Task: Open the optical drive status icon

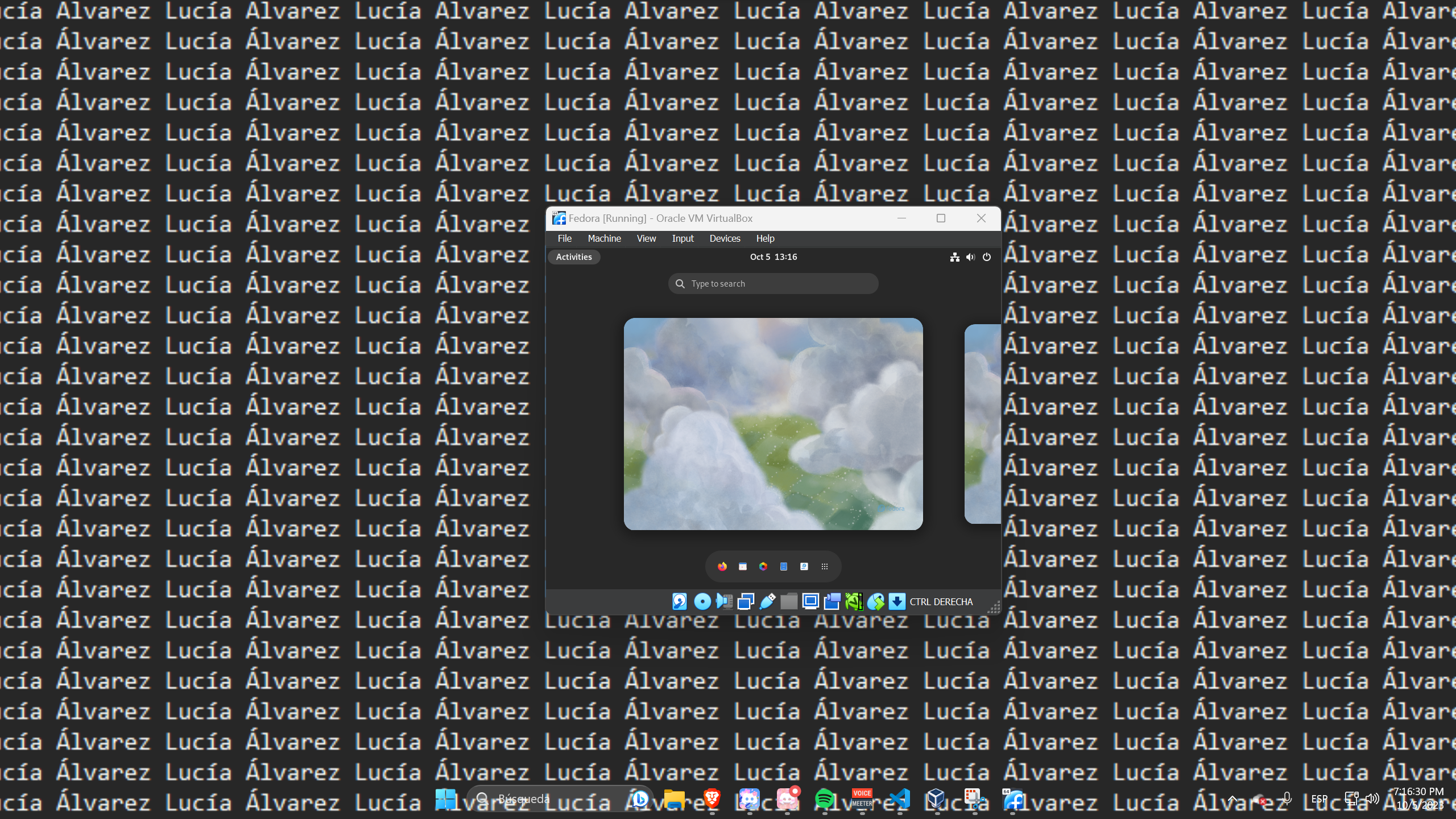Action: tap(702, 601)
